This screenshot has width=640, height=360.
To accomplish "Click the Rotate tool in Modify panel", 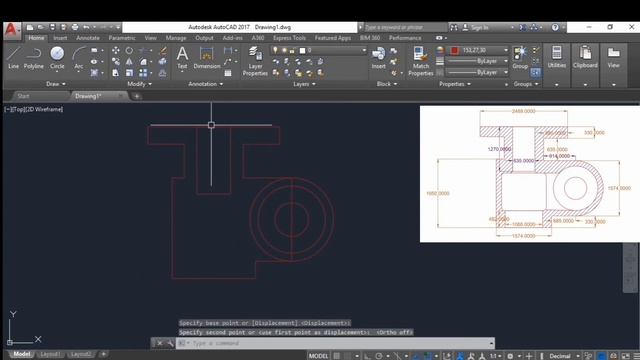I will point(129,50).
